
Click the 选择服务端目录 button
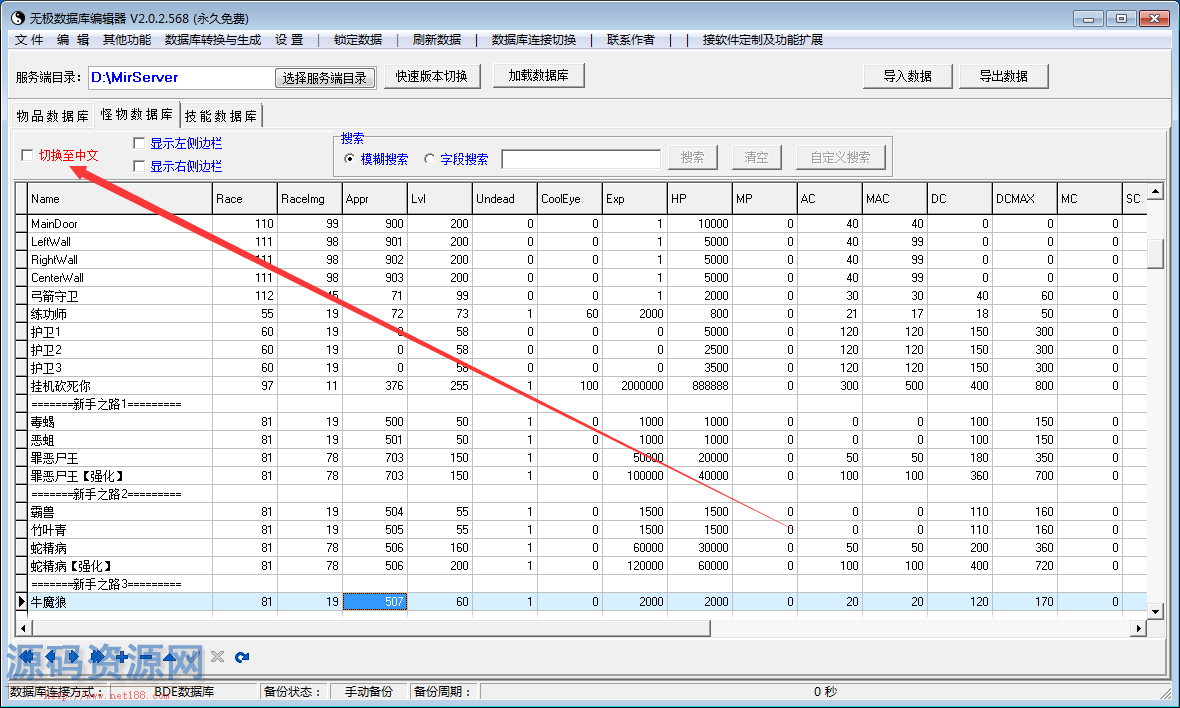click(x=324, y=77)
